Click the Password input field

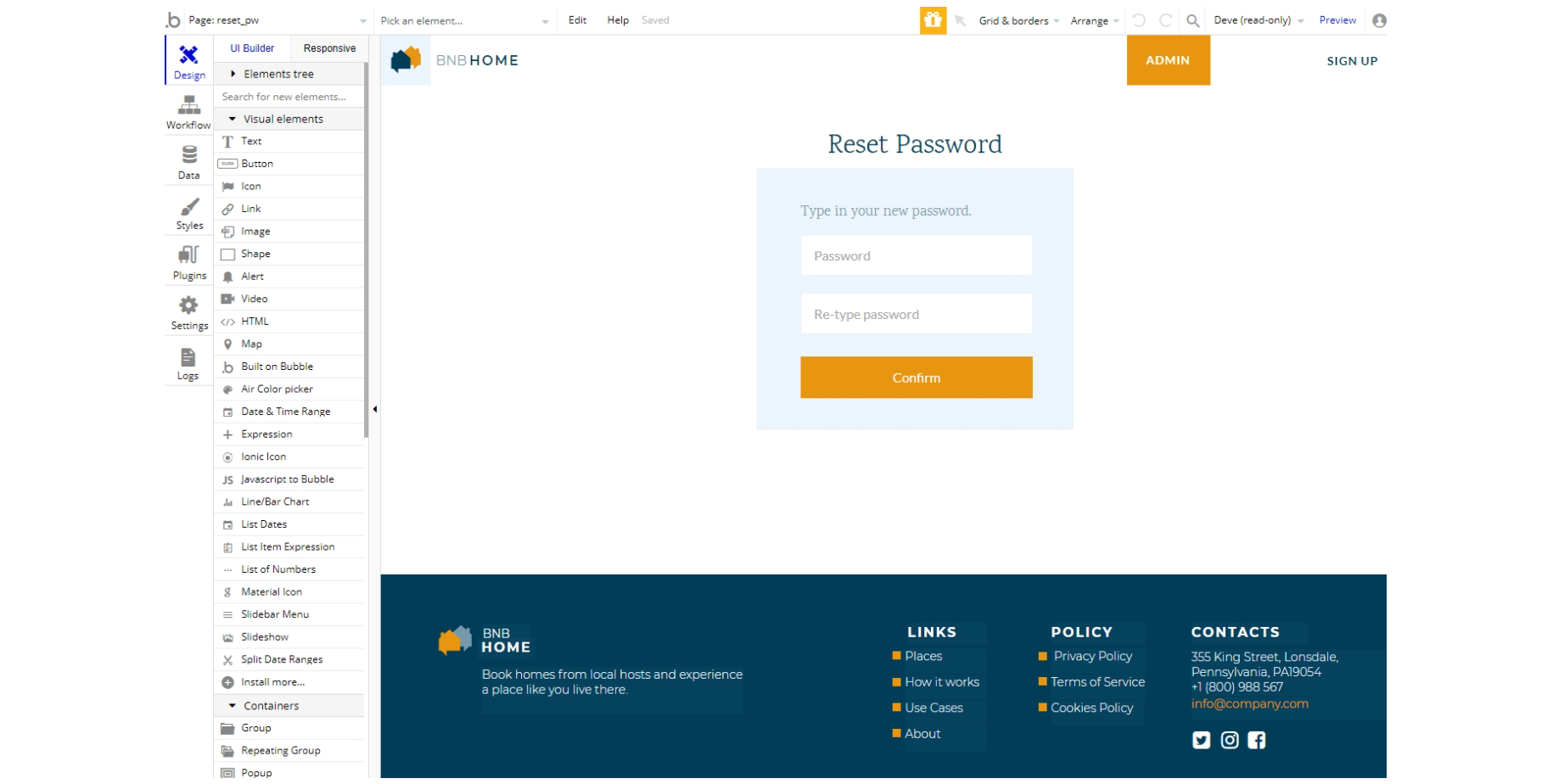[916, 255]
